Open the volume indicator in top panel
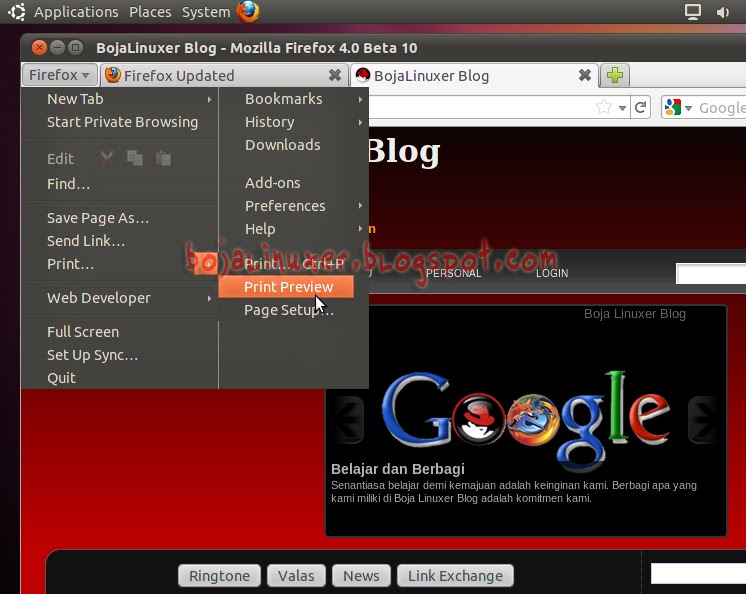 pyautogui.click(x=722, y=12)
